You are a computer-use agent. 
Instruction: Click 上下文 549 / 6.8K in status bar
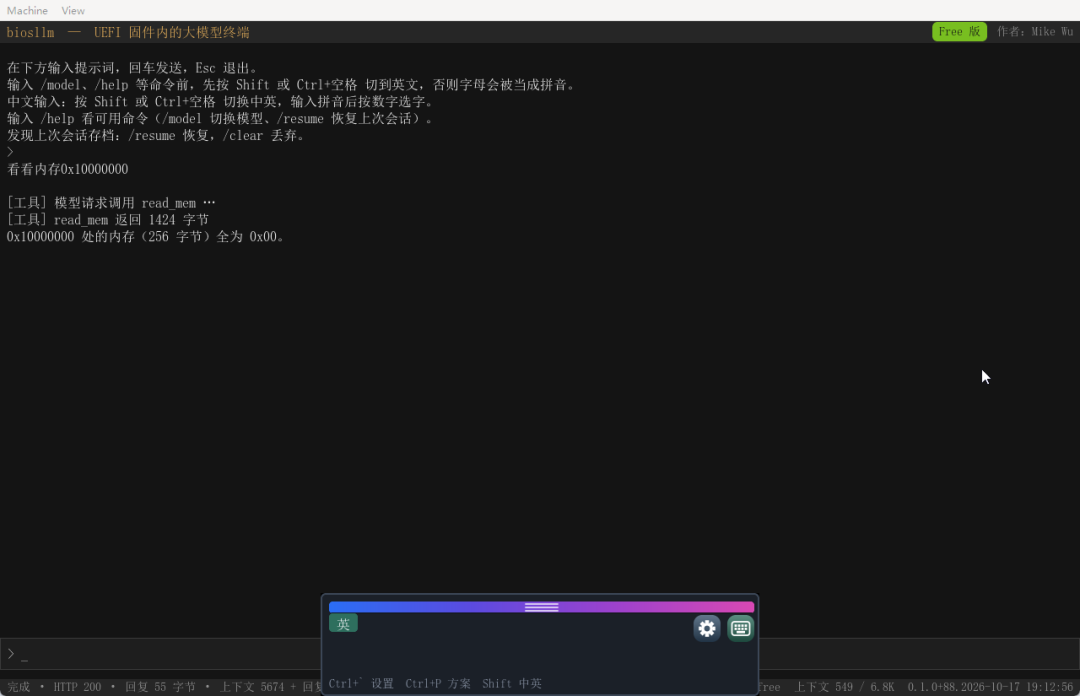tap(844, 687)
